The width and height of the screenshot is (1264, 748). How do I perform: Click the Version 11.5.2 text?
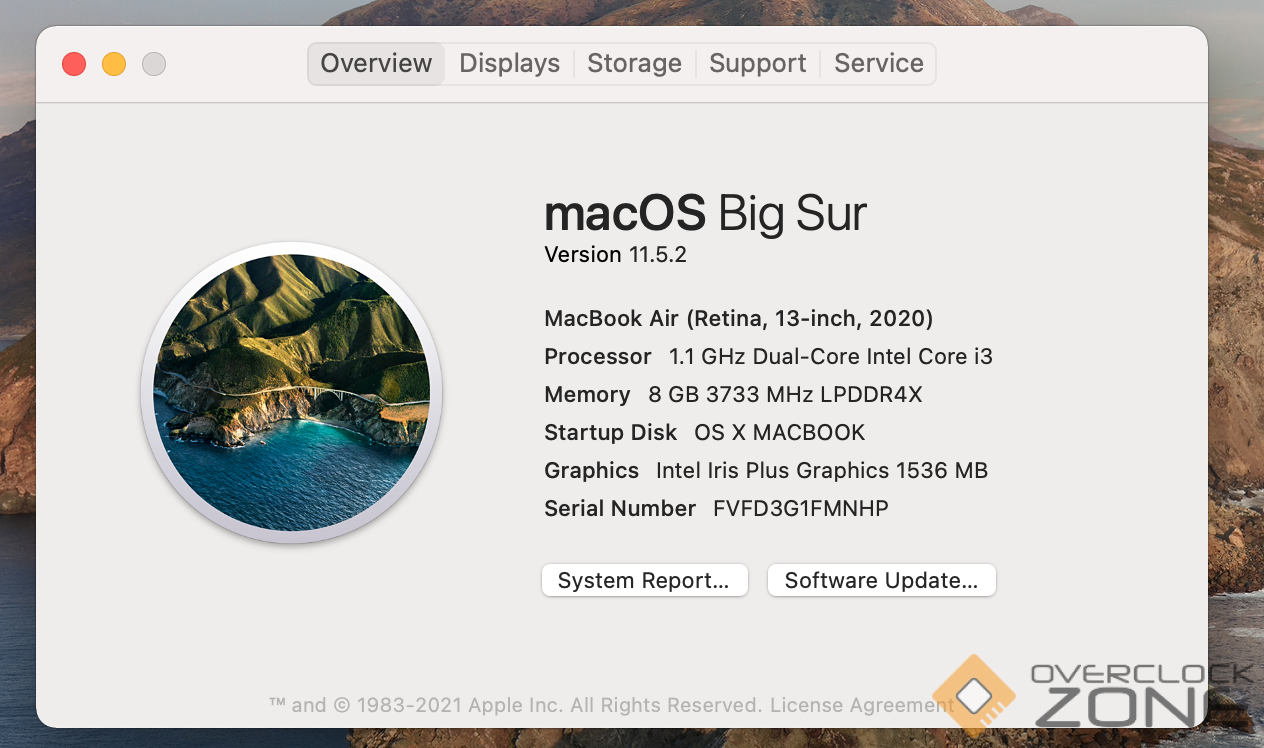[615, 255]
